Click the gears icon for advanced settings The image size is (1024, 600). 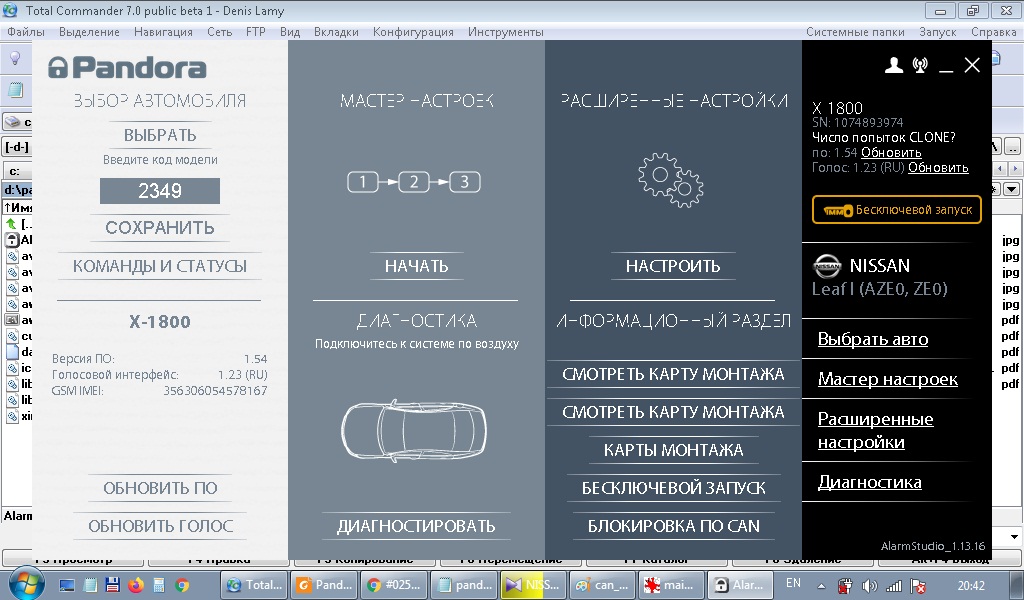click(670, 179)
